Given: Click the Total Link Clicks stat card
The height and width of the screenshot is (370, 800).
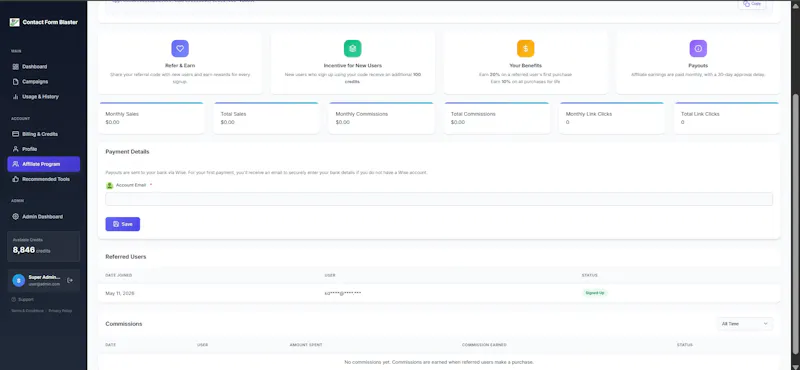Looking at the screenshot, I should point(727,118).
